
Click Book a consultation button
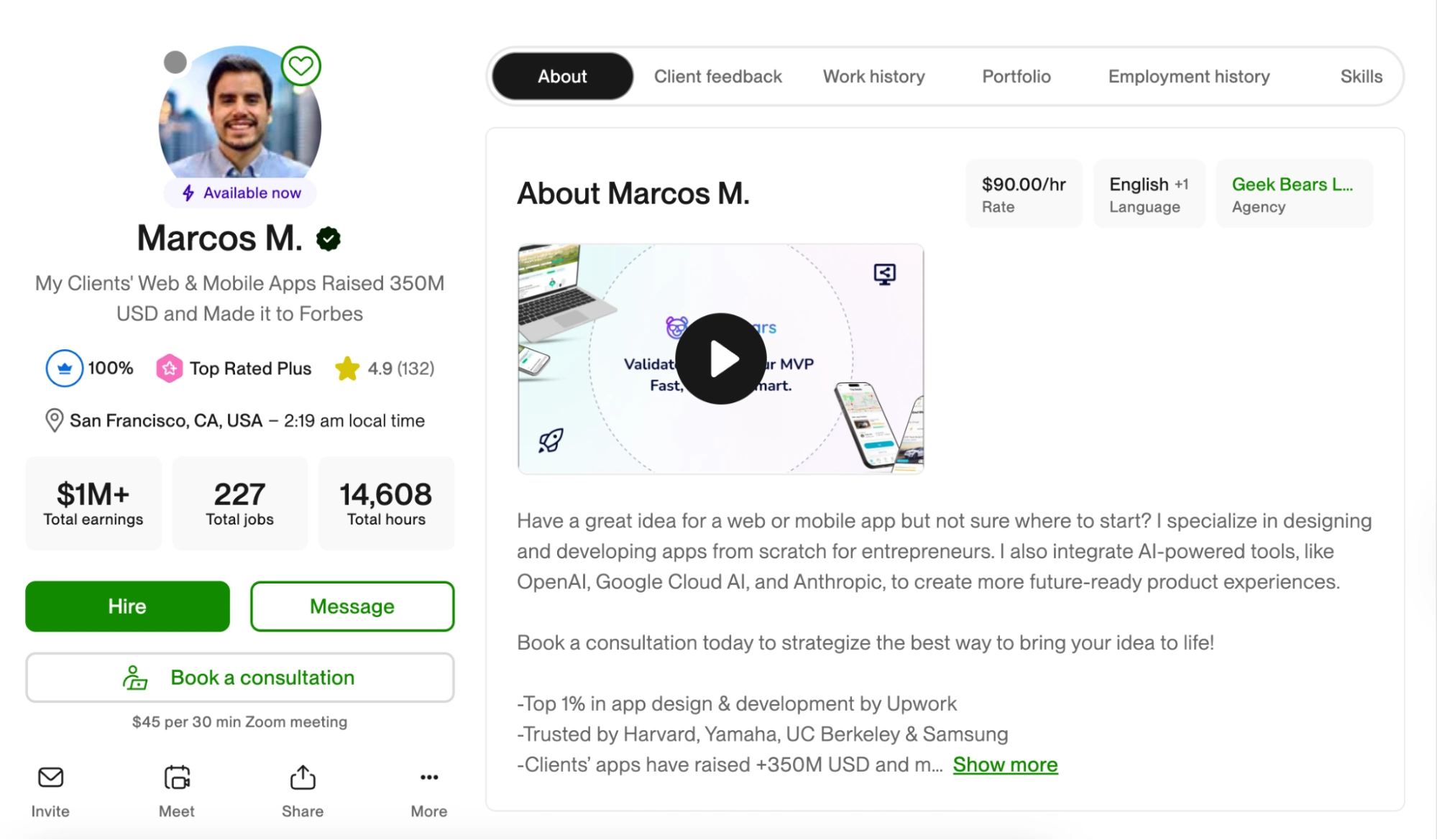click(240, 678)
